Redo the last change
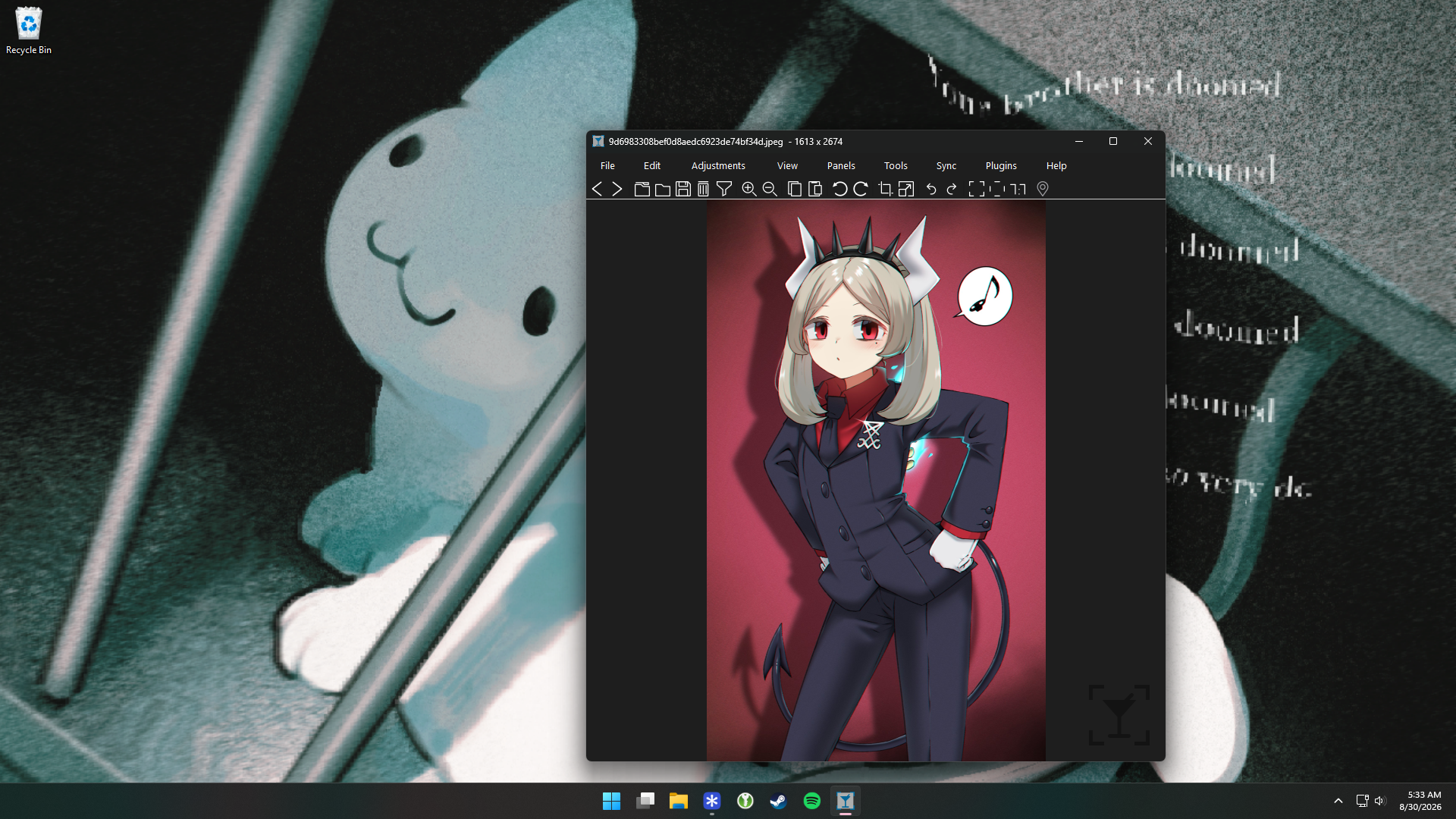 click(x=952, y=189)
